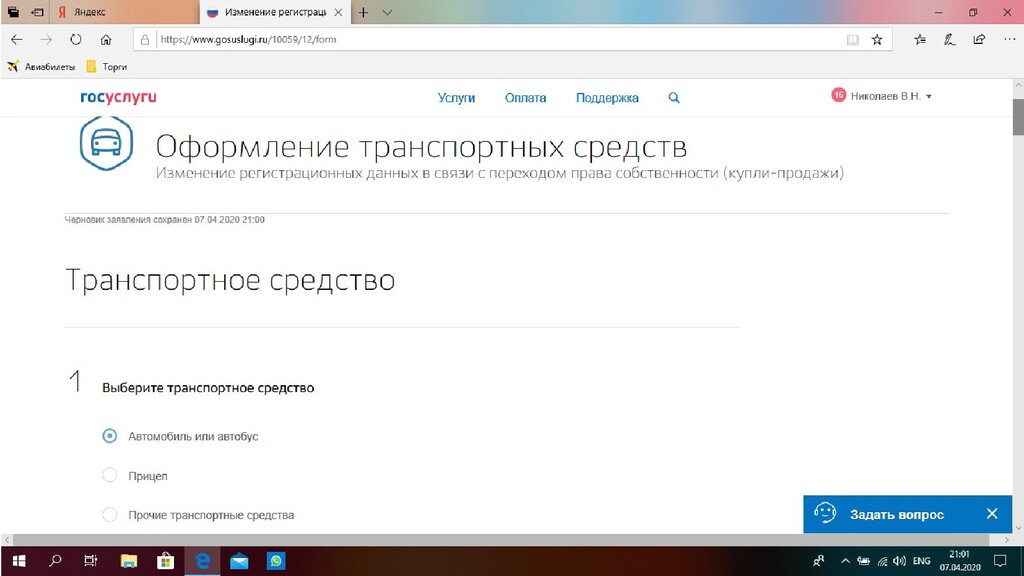Expand the Николаев В.Н. account dropdown
The image size is (1024, 576).
click(x=891, y=96)
